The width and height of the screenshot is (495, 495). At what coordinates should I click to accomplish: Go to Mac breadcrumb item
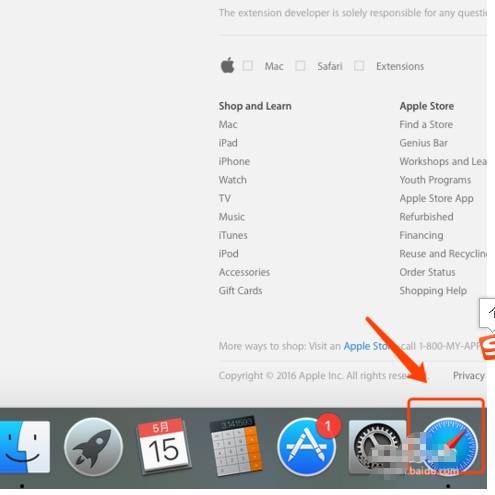point(274,66)
